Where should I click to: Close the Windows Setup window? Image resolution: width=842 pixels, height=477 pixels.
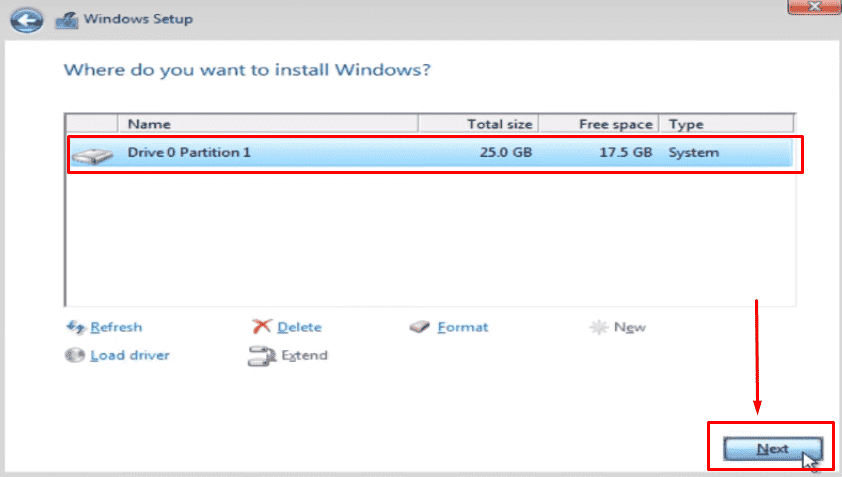(814, 7)
